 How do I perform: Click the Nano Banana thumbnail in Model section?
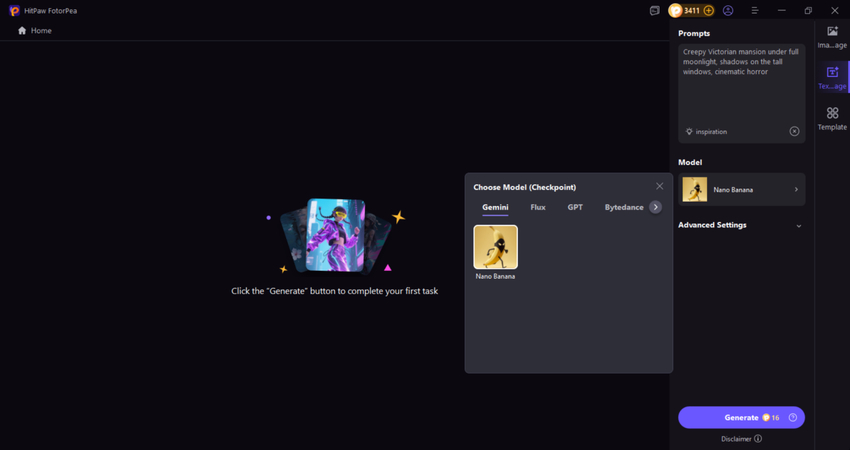694,190
